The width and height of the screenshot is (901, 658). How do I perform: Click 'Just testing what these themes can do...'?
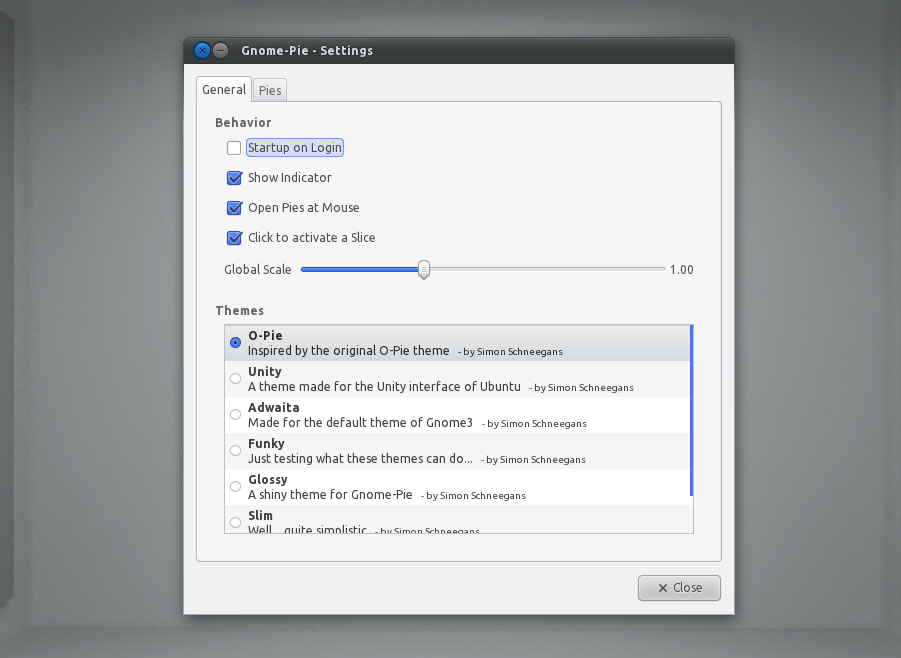point(360,459)
